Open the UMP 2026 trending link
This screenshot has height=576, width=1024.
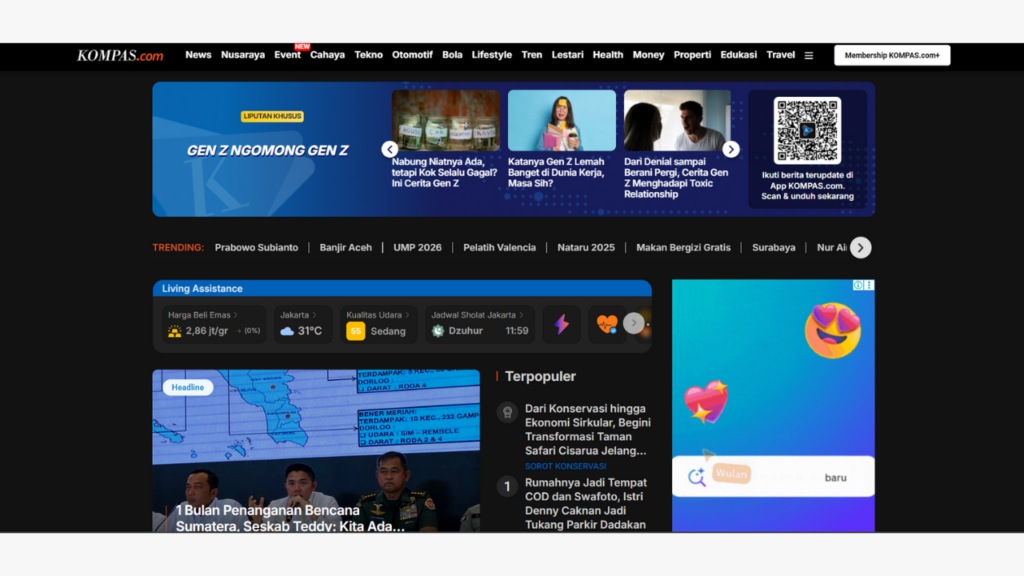pos(416,247)
